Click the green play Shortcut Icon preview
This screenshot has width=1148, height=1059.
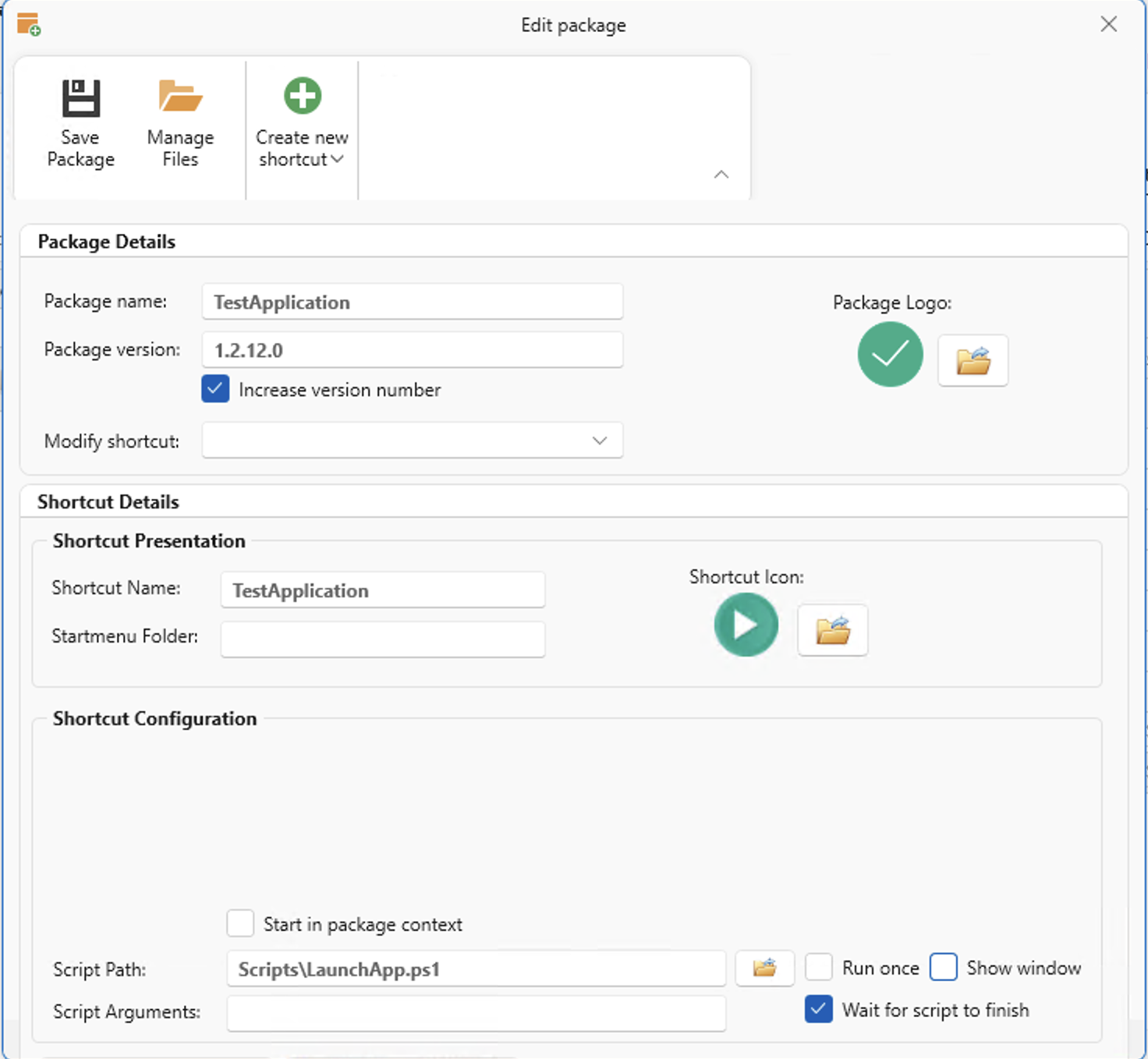746,625
